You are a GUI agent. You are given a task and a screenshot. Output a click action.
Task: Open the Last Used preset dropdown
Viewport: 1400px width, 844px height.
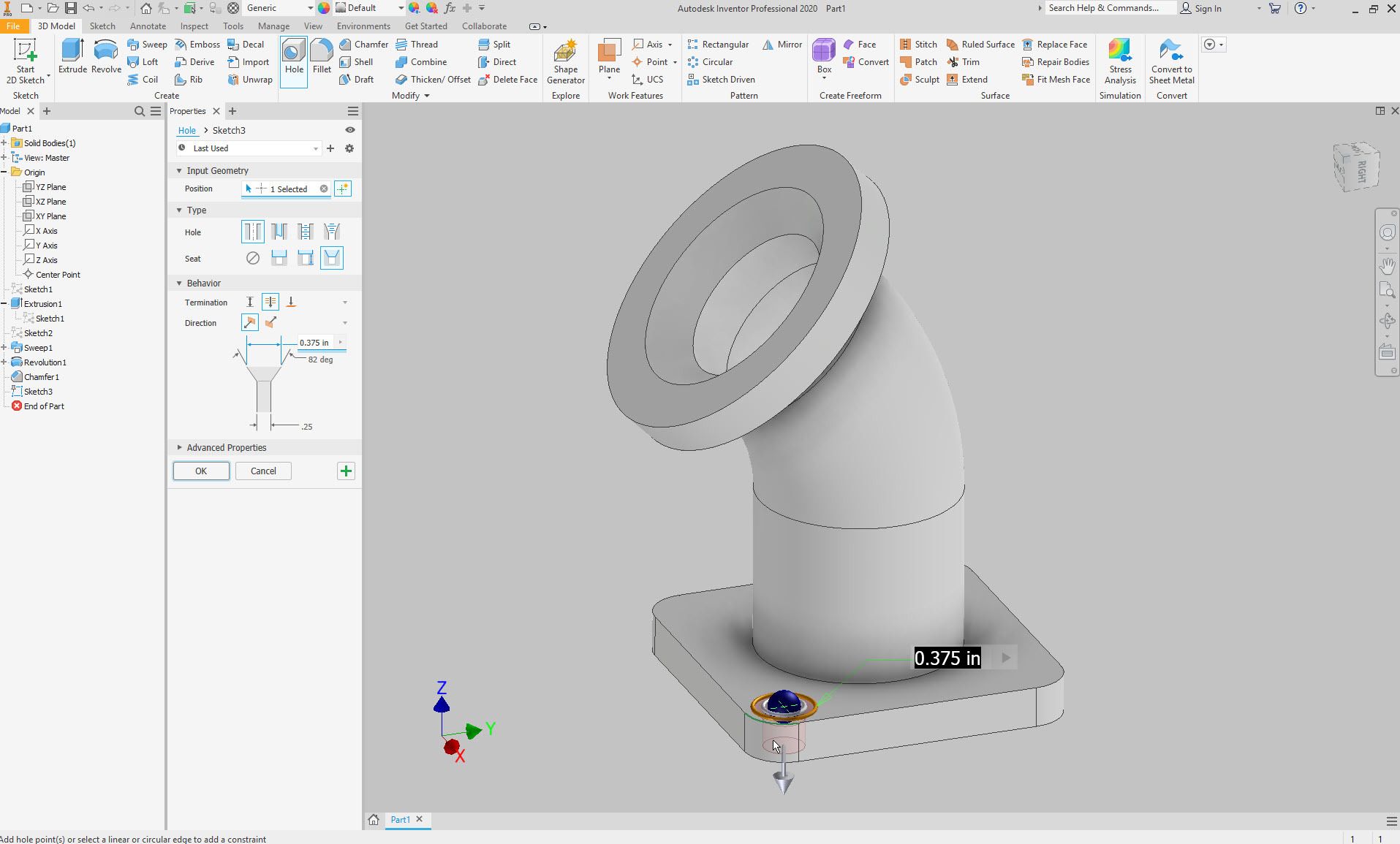(x=314, y=148)
